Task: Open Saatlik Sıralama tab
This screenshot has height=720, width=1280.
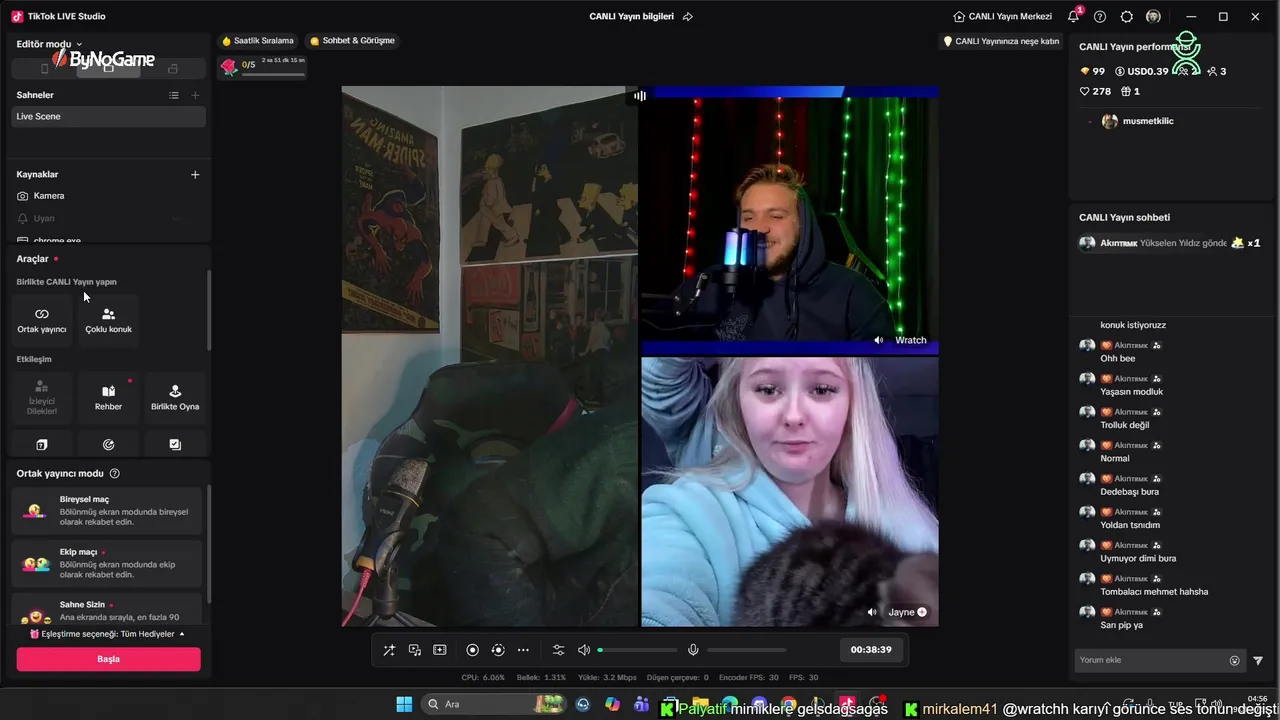Action: pos(258,41)
